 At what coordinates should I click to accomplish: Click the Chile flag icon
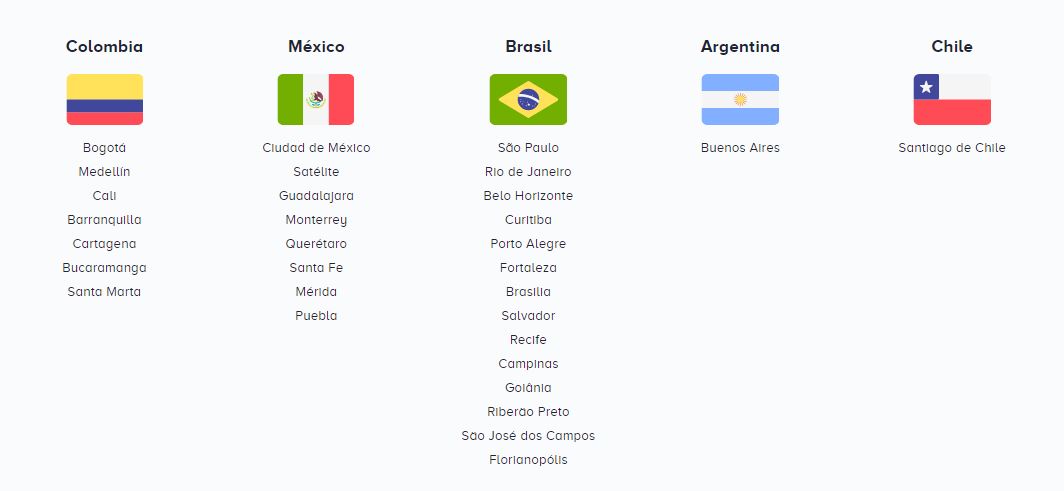(952, 100)
